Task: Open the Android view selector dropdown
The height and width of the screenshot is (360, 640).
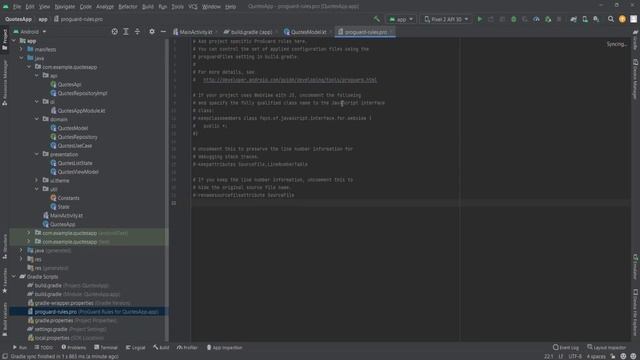Action: (29, 31)
